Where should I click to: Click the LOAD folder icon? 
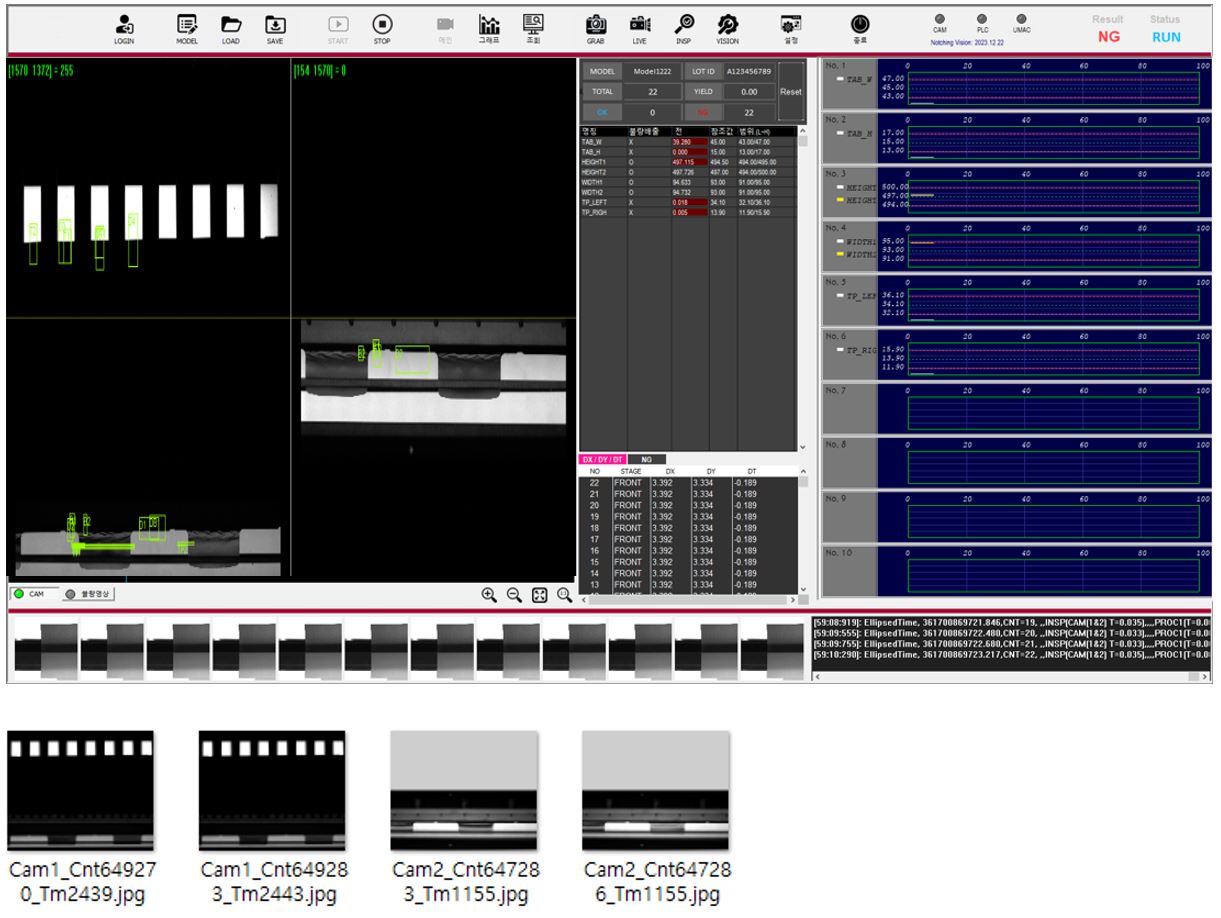coord(231,27)
